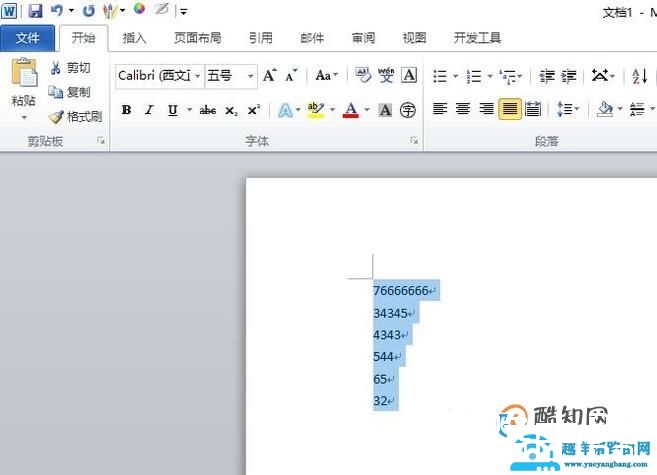Click the line 76666666 in the document

pos(401,290)
